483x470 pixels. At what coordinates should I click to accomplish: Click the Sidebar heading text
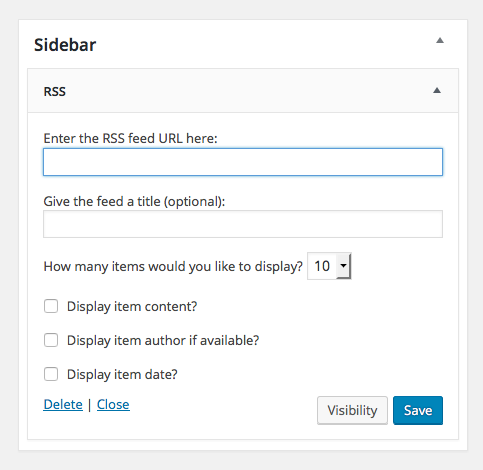(65, 45)
